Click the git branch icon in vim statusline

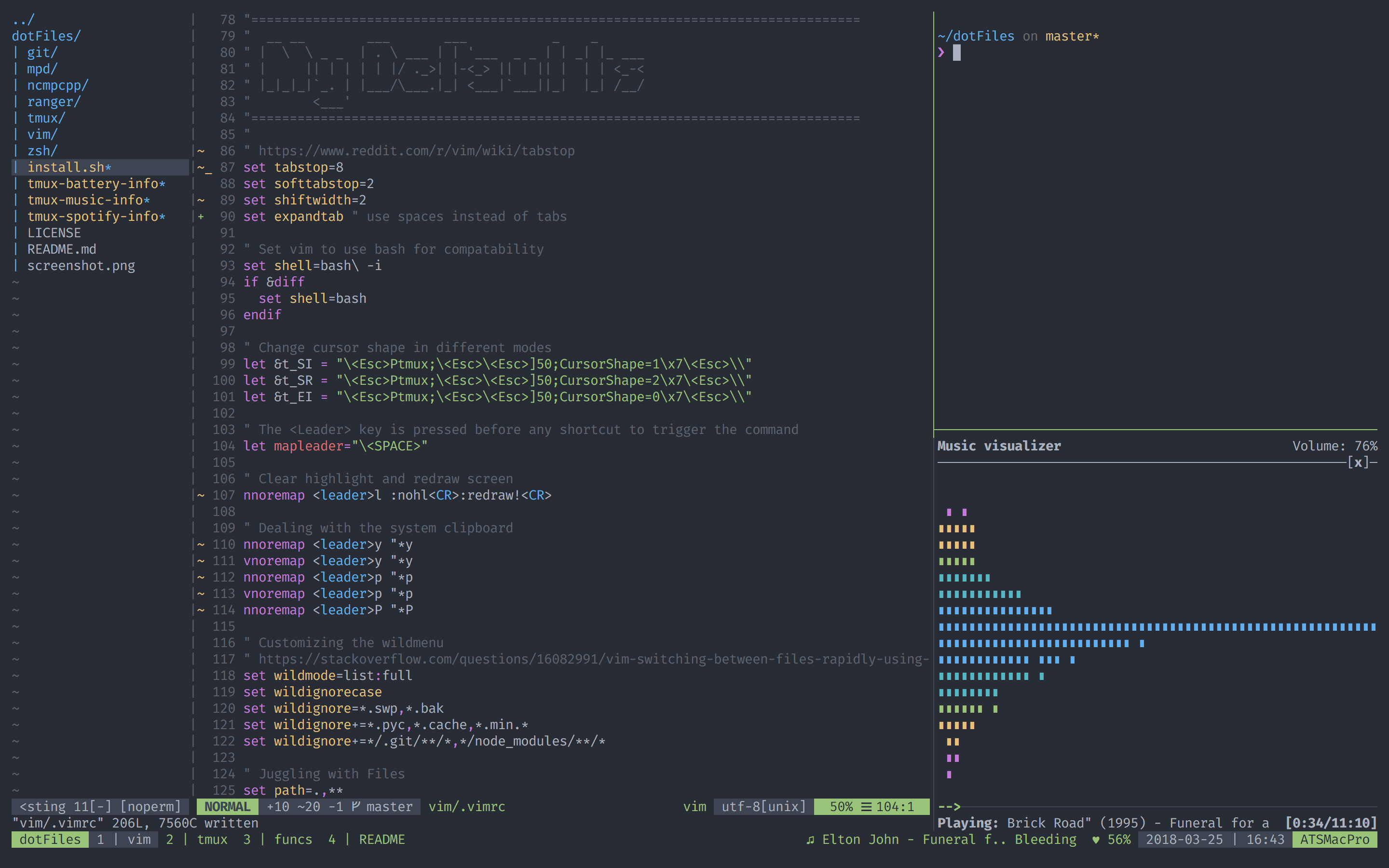click(356, 807)
